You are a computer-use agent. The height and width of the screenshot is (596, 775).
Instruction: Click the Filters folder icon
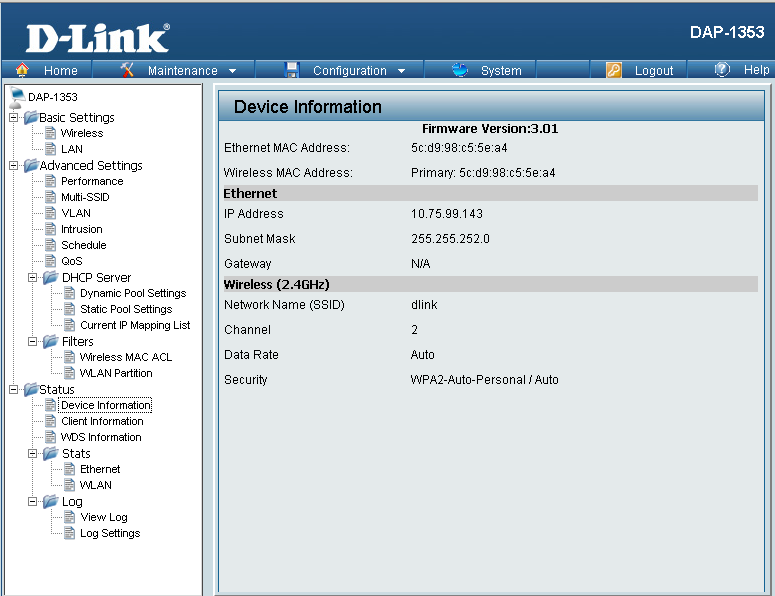coord(50,341)
